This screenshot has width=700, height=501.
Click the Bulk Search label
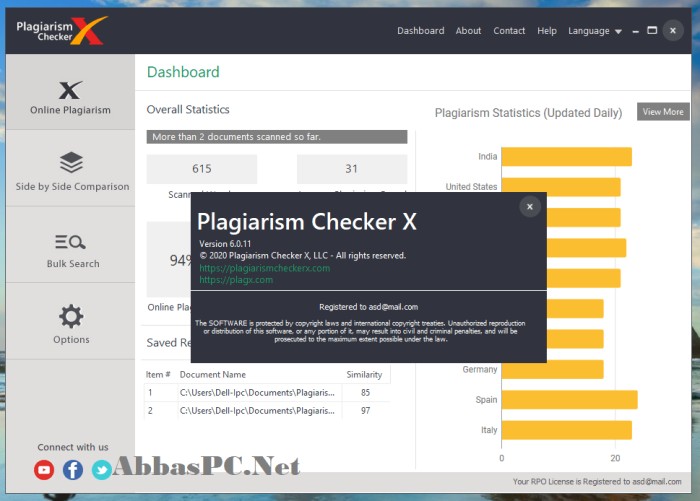tap(73, 263)
